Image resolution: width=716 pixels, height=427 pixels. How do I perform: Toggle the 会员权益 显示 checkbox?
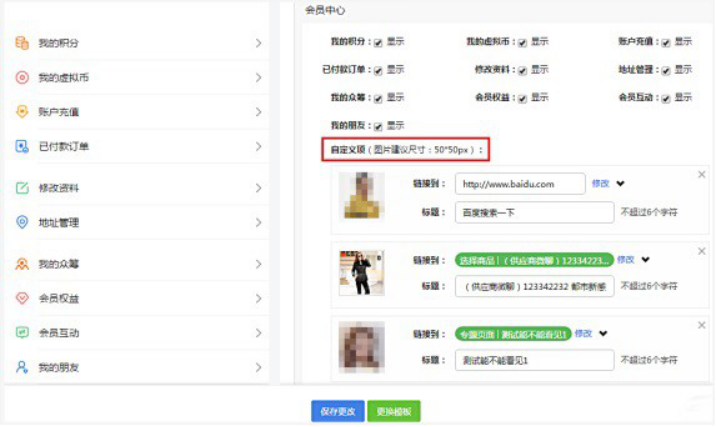[x=522, y=98]
